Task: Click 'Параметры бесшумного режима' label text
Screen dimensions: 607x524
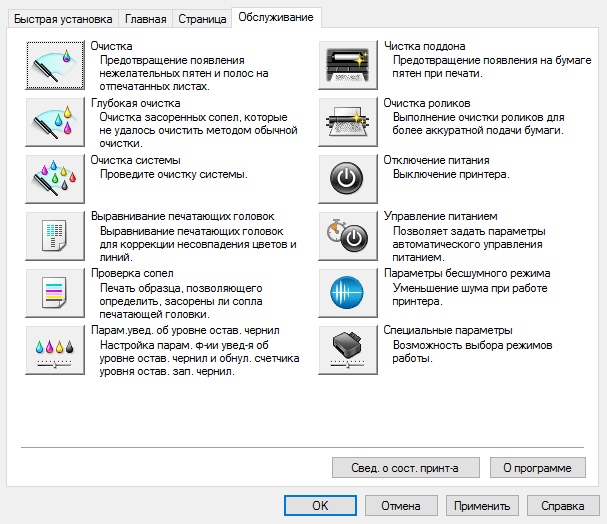Action: coord(467,273)
